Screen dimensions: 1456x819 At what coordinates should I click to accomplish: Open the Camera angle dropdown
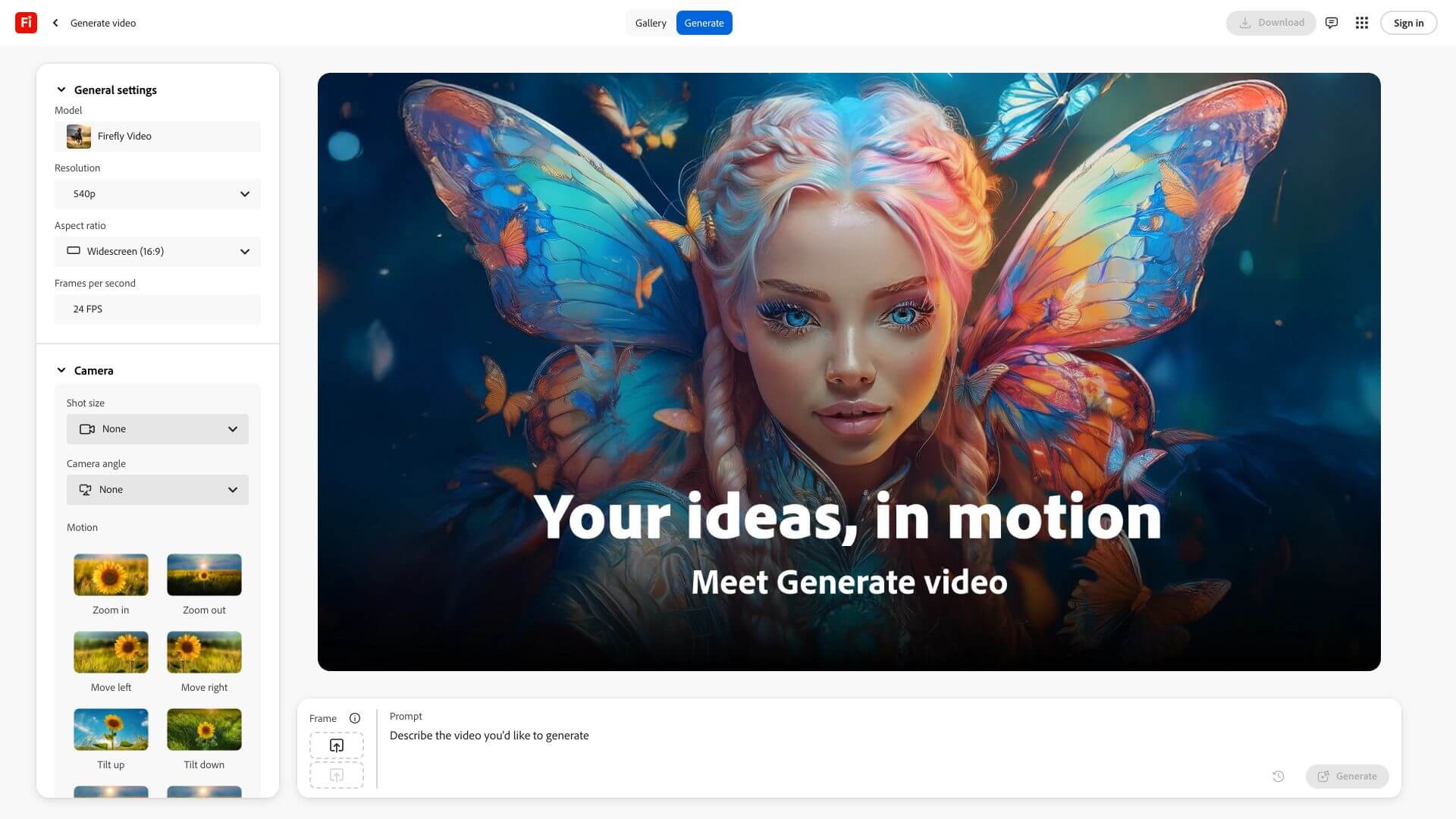(157, 489)
